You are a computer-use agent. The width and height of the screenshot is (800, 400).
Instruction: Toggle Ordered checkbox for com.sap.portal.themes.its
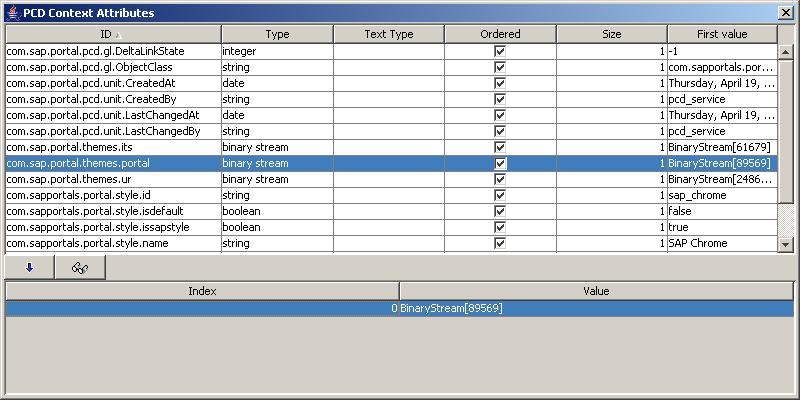(500, 147)
